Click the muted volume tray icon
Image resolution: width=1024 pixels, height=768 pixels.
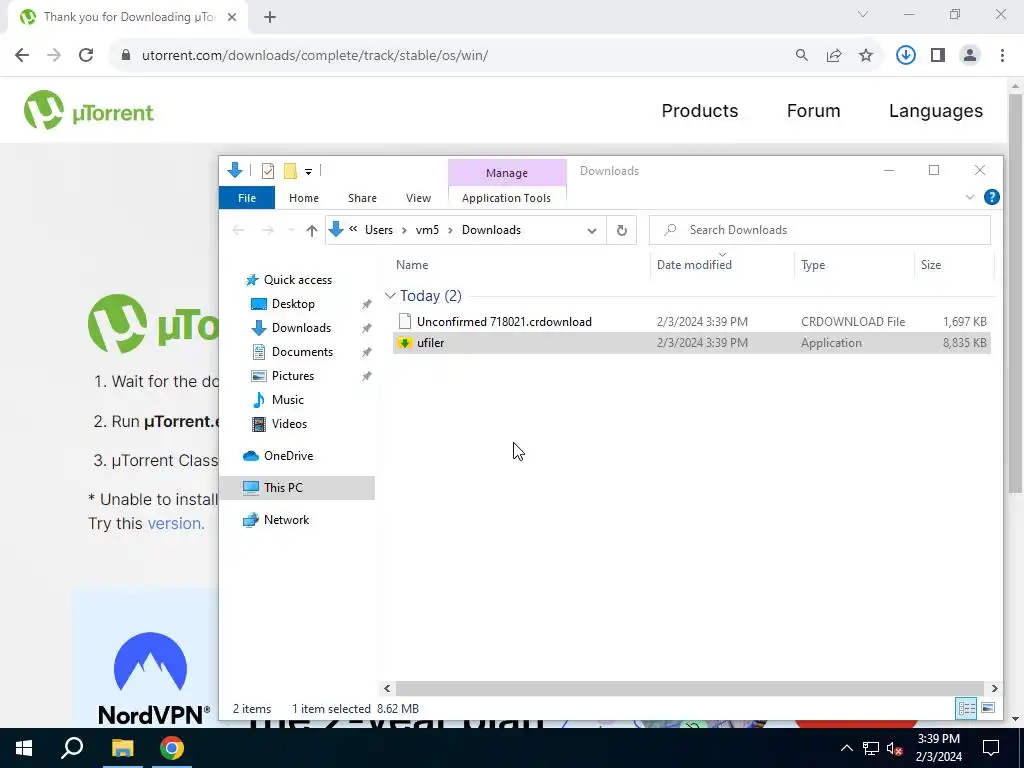[894, 748]
